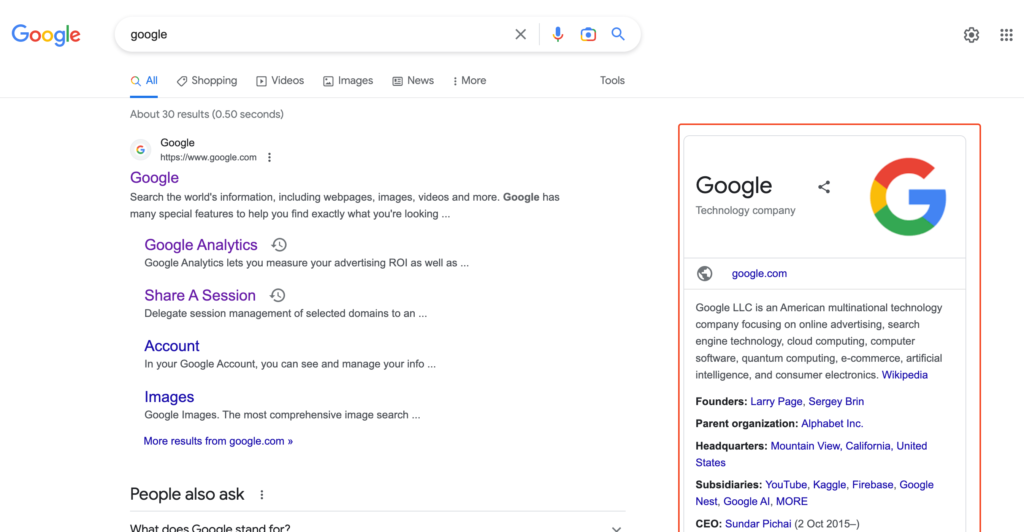Open the Google apps grid

click(1006, 35)
